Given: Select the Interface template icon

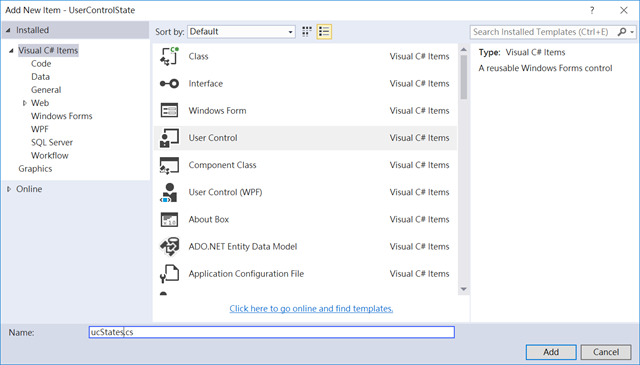Looking at the screenshot, I should (x=169, y=84).
